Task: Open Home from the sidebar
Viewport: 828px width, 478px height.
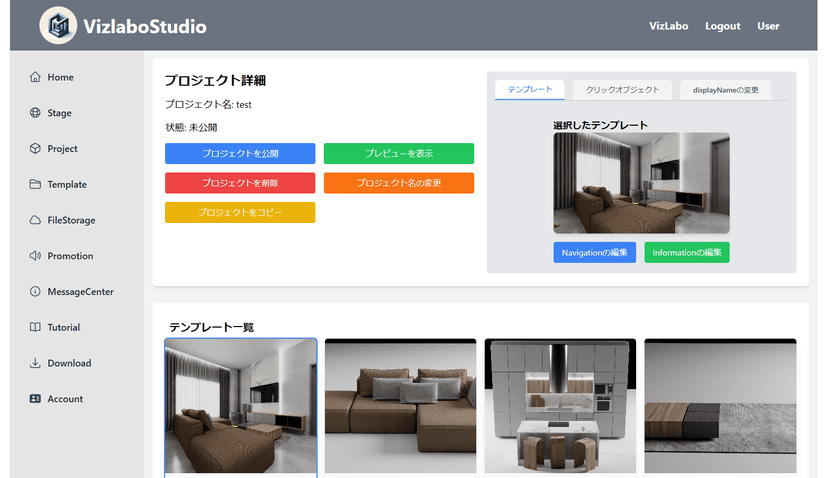Action: [60, 77]
